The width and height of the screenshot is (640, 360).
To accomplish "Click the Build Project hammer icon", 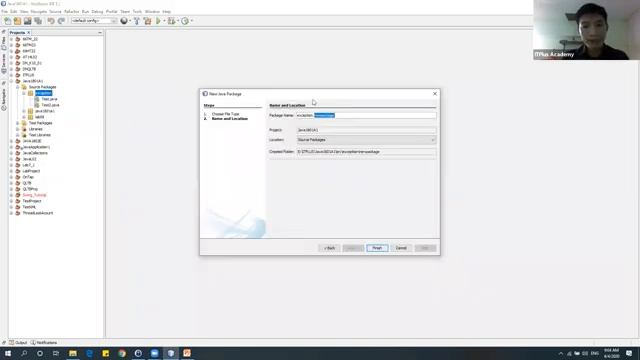I will tap(137, 21).
